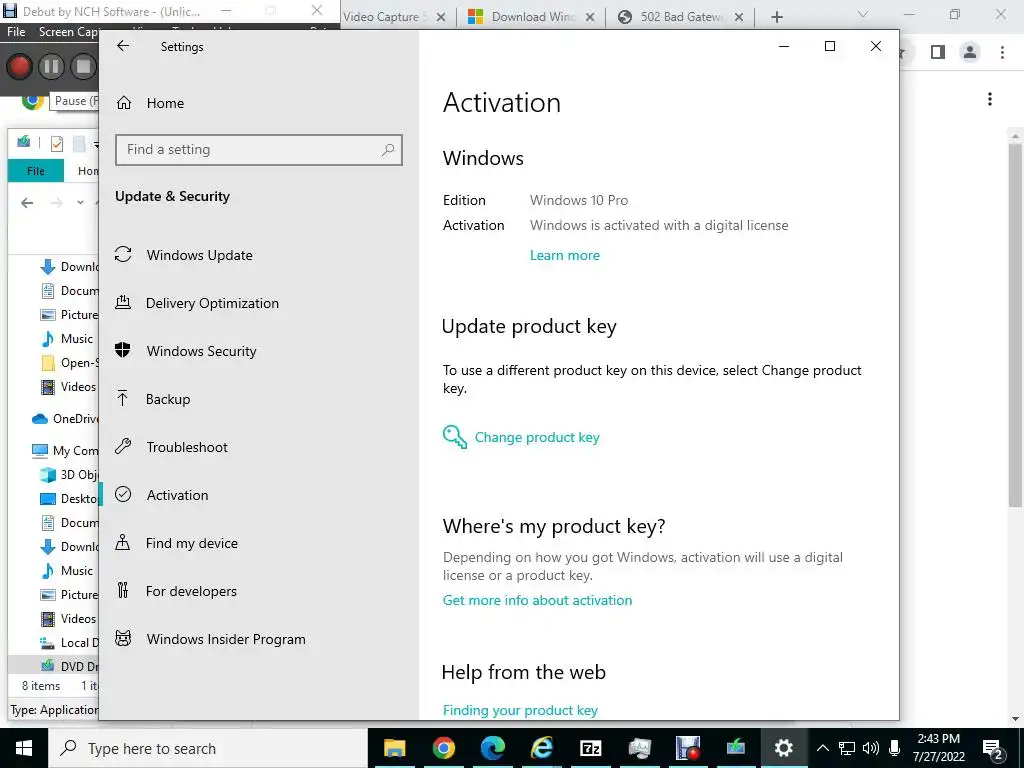Select first Music folder in Explorer tree

coord(68,339)
